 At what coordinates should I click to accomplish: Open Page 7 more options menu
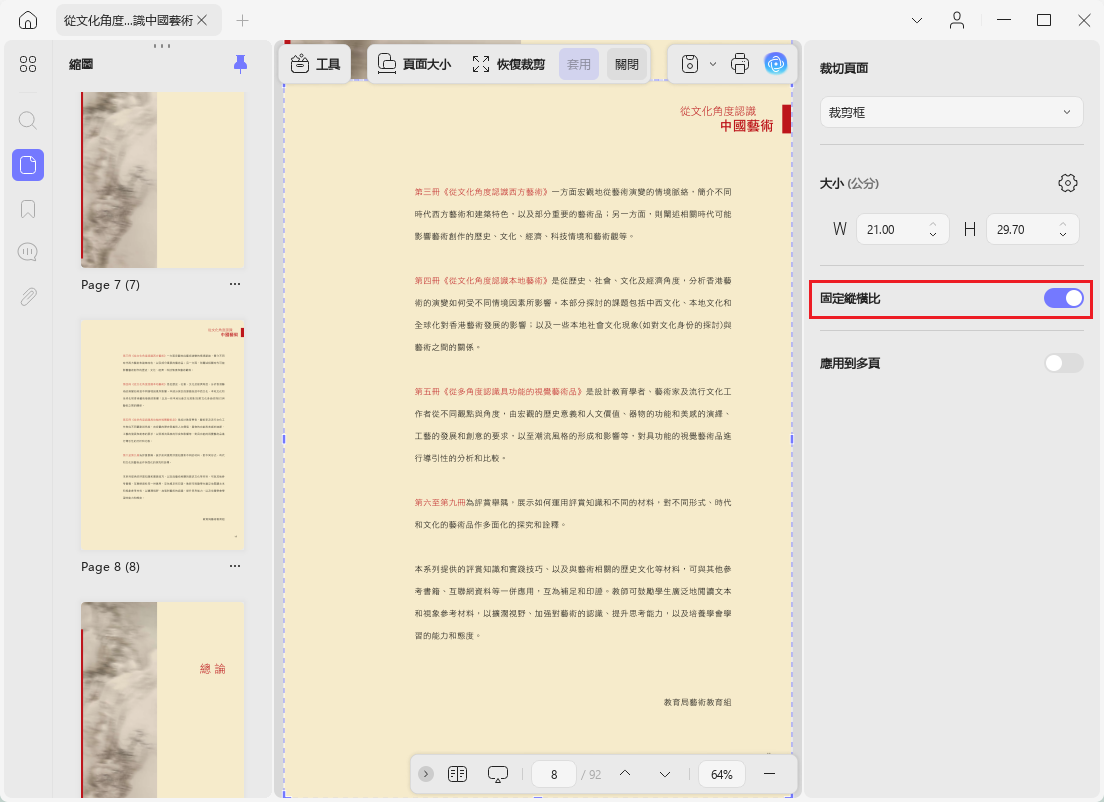click(x=234, y=284)
